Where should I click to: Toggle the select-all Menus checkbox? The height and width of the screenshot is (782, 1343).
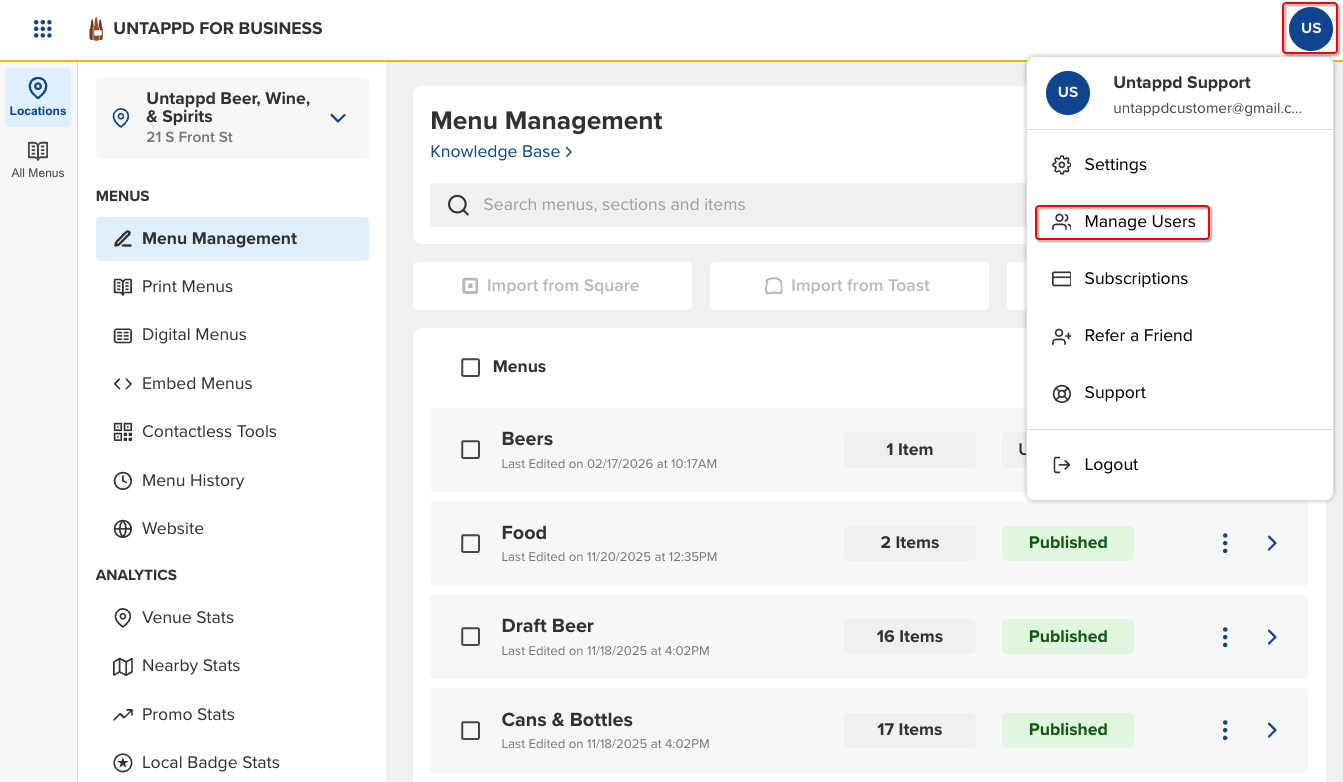(x=471, y=367)
